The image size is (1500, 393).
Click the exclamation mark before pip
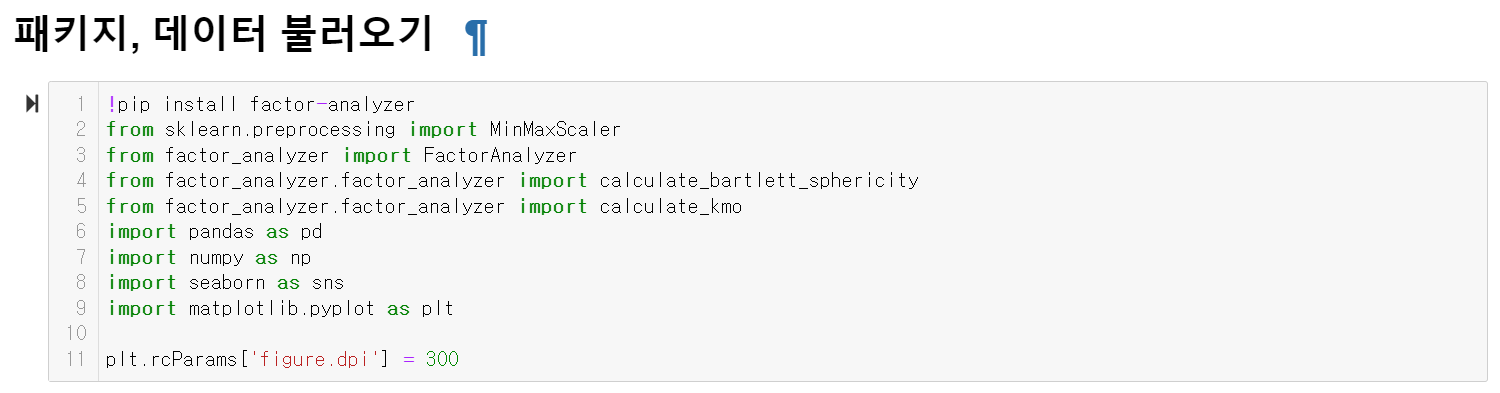[111, 104]
